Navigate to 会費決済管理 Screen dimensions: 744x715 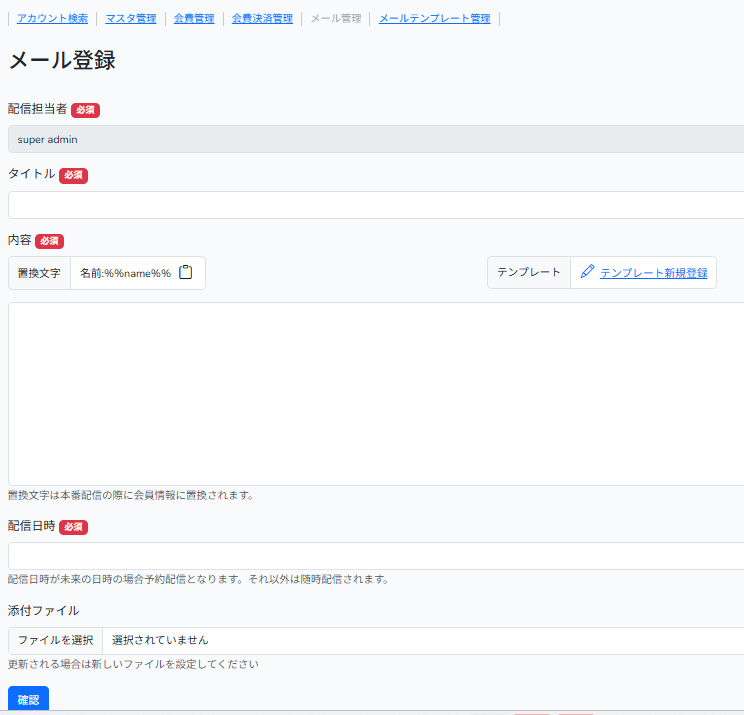click(262, 18)
